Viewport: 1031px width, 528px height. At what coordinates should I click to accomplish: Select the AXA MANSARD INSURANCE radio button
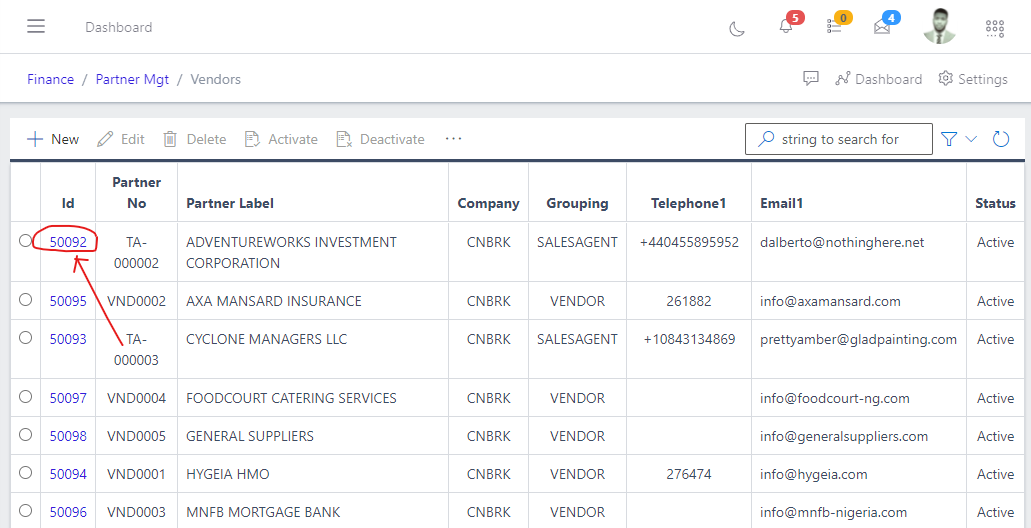point(26,300)
